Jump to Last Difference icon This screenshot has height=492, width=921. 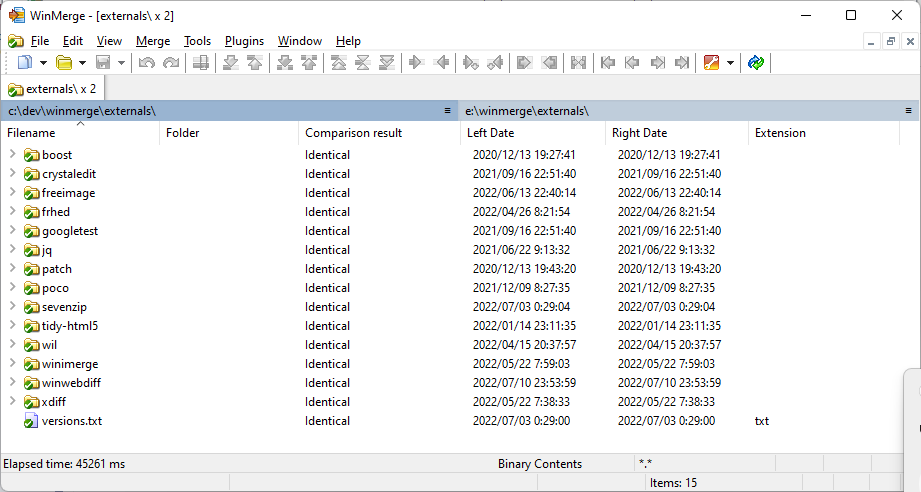(386, 62)
